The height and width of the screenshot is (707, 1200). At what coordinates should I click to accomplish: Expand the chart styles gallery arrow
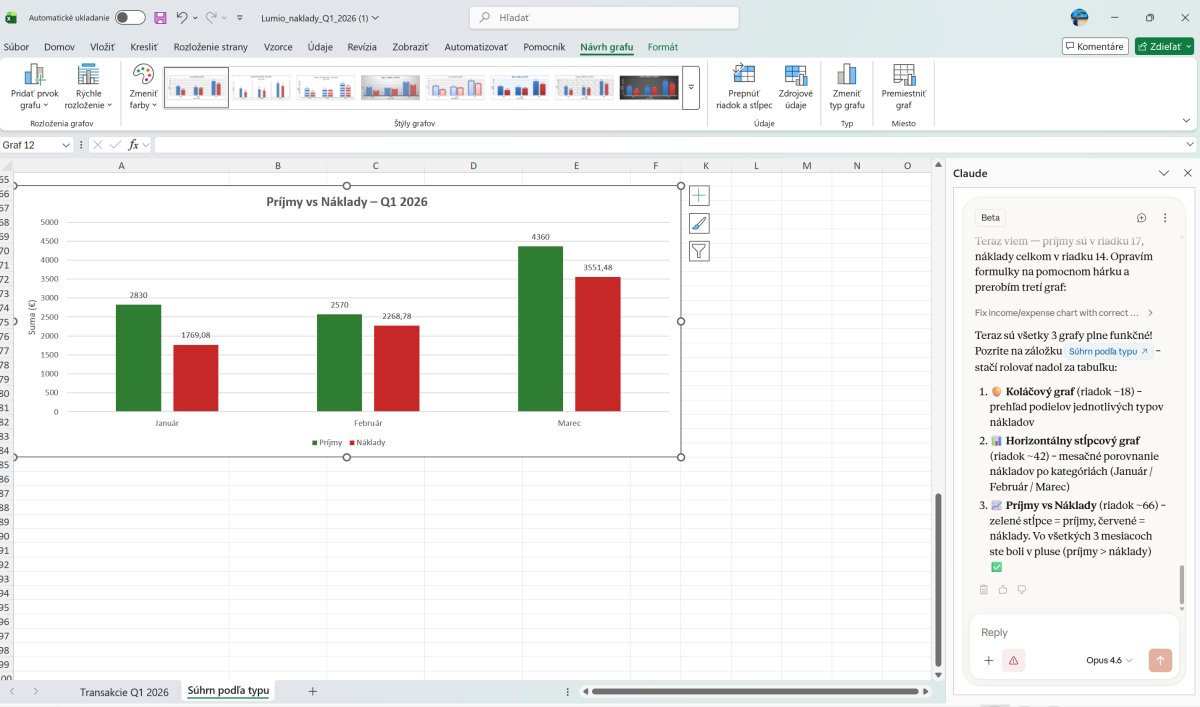(x=690, y=88)
